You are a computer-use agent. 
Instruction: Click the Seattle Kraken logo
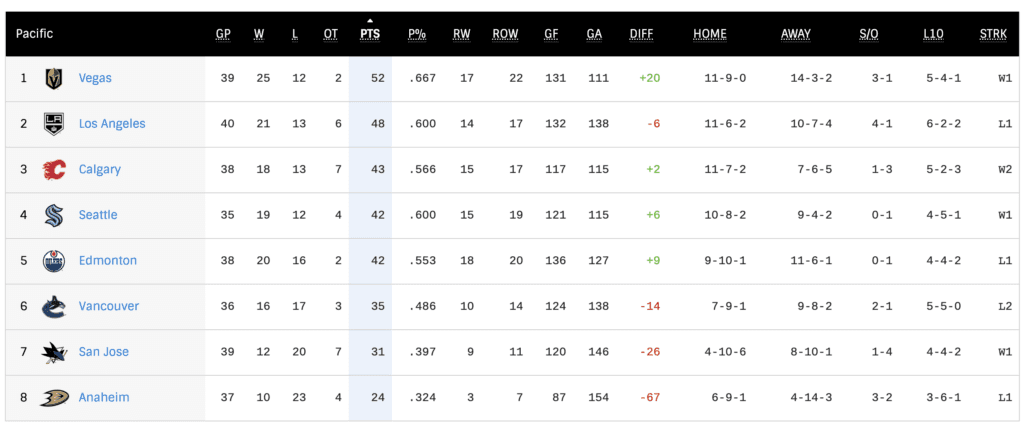tap(54, 215)
